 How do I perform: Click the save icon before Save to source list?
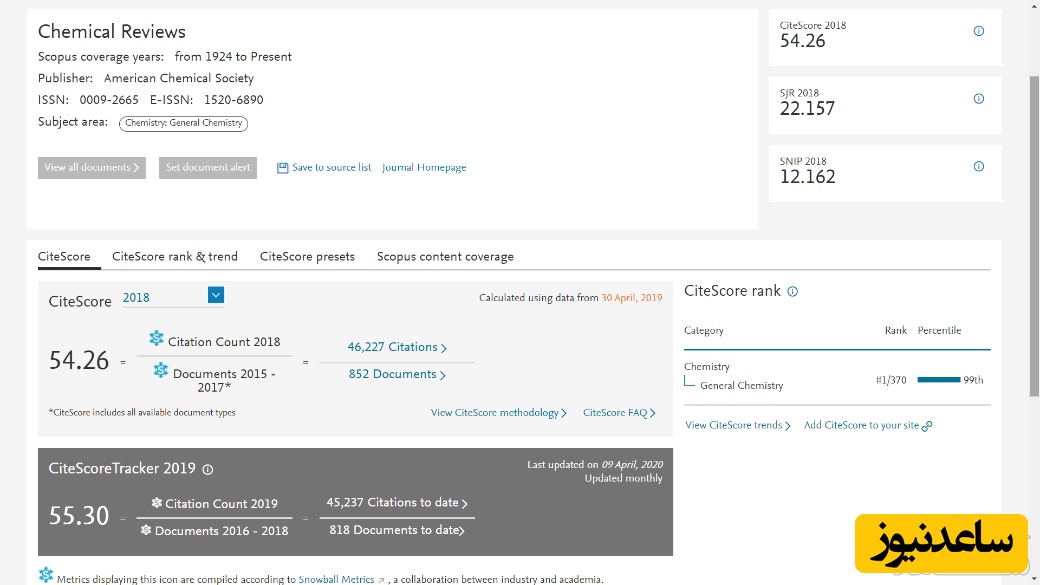pos(283,168)
